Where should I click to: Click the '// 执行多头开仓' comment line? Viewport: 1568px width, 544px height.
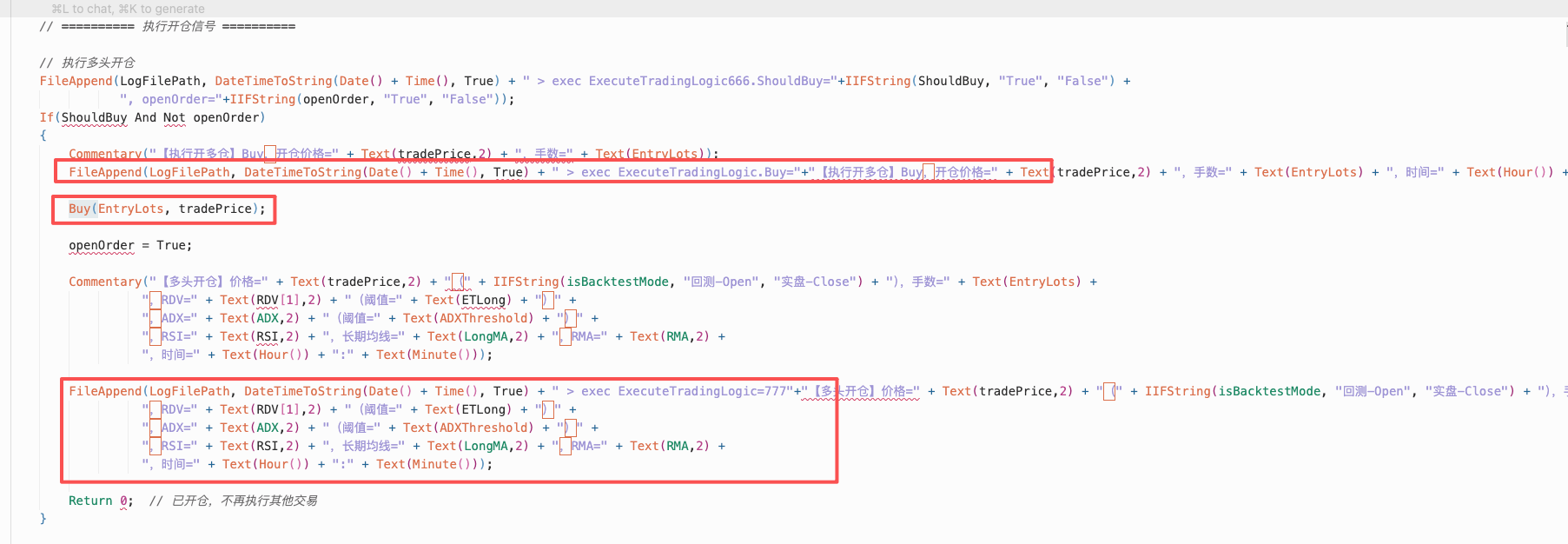coord(87,63)
